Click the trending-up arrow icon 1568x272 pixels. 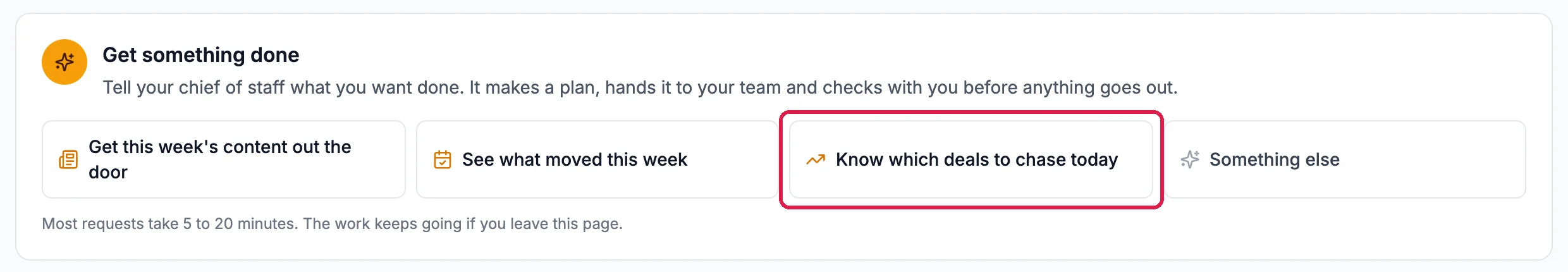tap(816, 159)
